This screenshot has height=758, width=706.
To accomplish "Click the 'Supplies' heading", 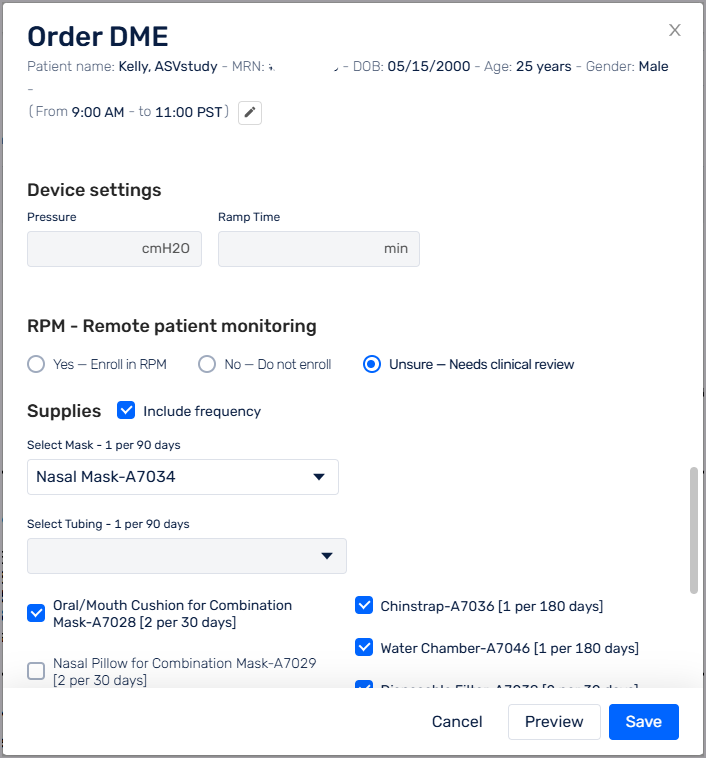I will 64,411.
